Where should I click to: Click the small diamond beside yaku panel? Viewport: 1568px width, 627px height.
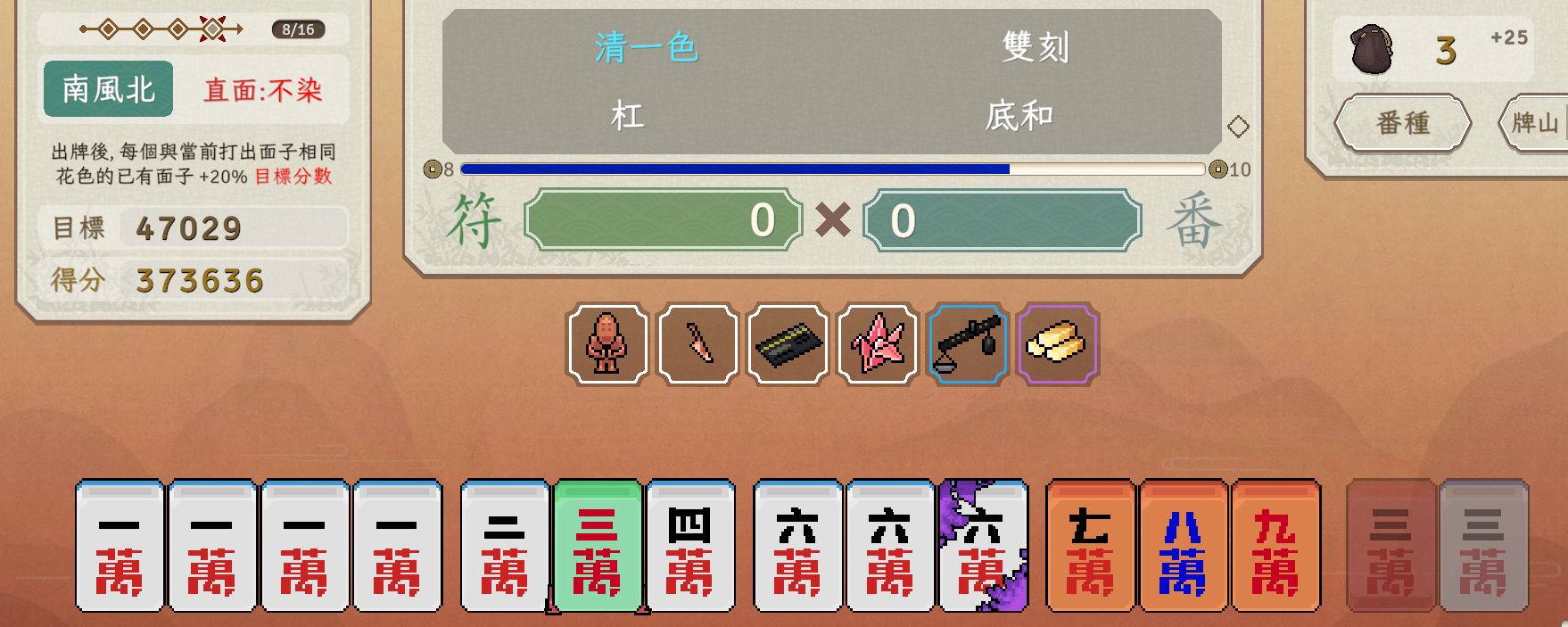click(x=1238, y=127)
